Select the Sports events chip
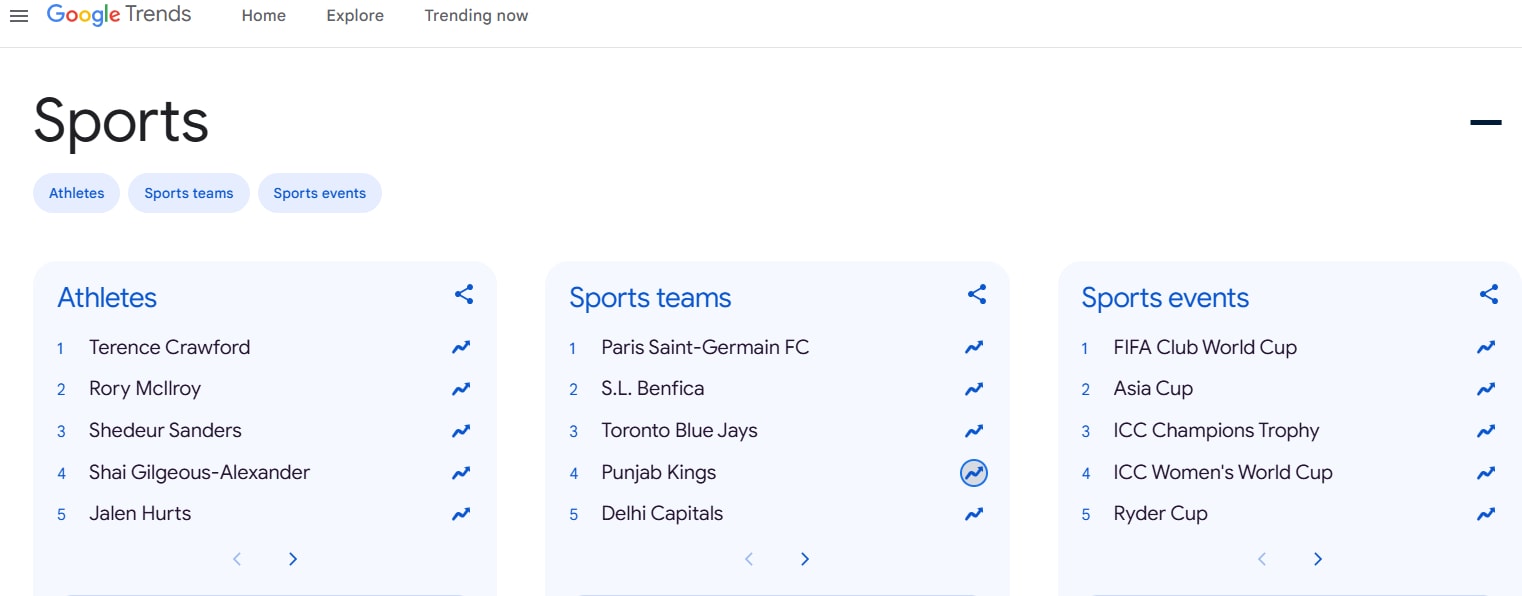The height and width of the screenshot is (596, 1522). coord(320,193)
